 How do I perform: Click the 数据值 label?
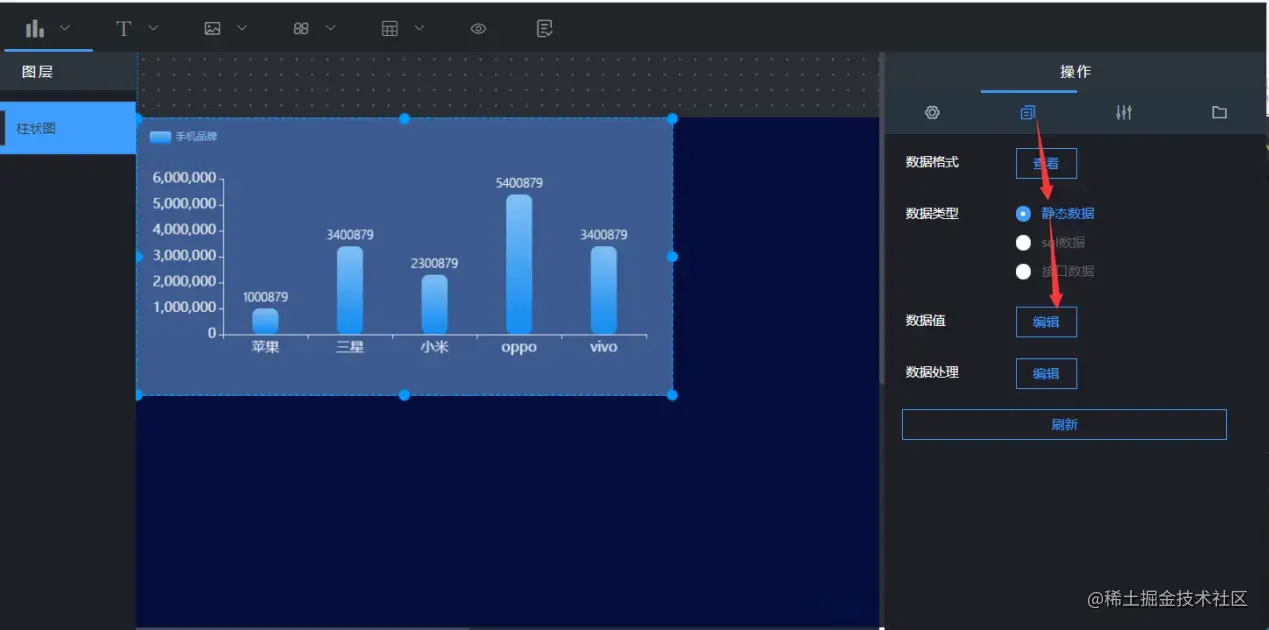click(x=925, y=320)
